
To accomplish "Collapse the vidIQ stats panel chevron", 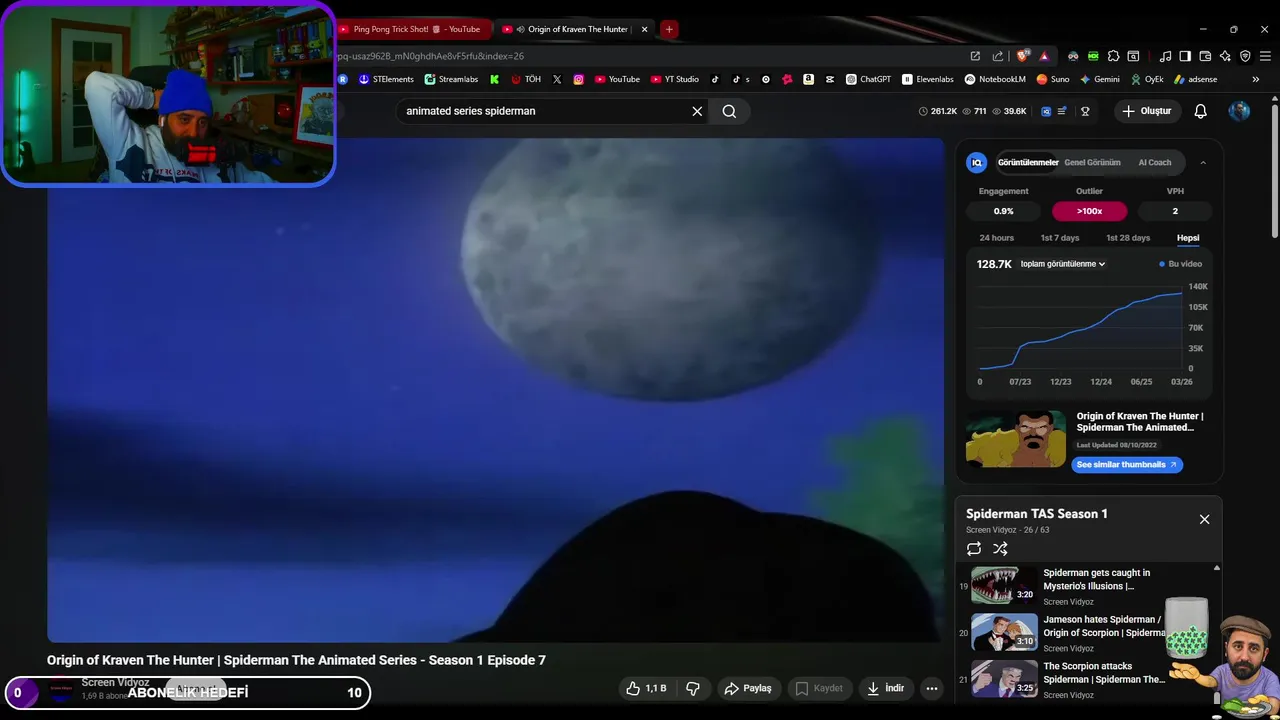I will coord(1203,162).
